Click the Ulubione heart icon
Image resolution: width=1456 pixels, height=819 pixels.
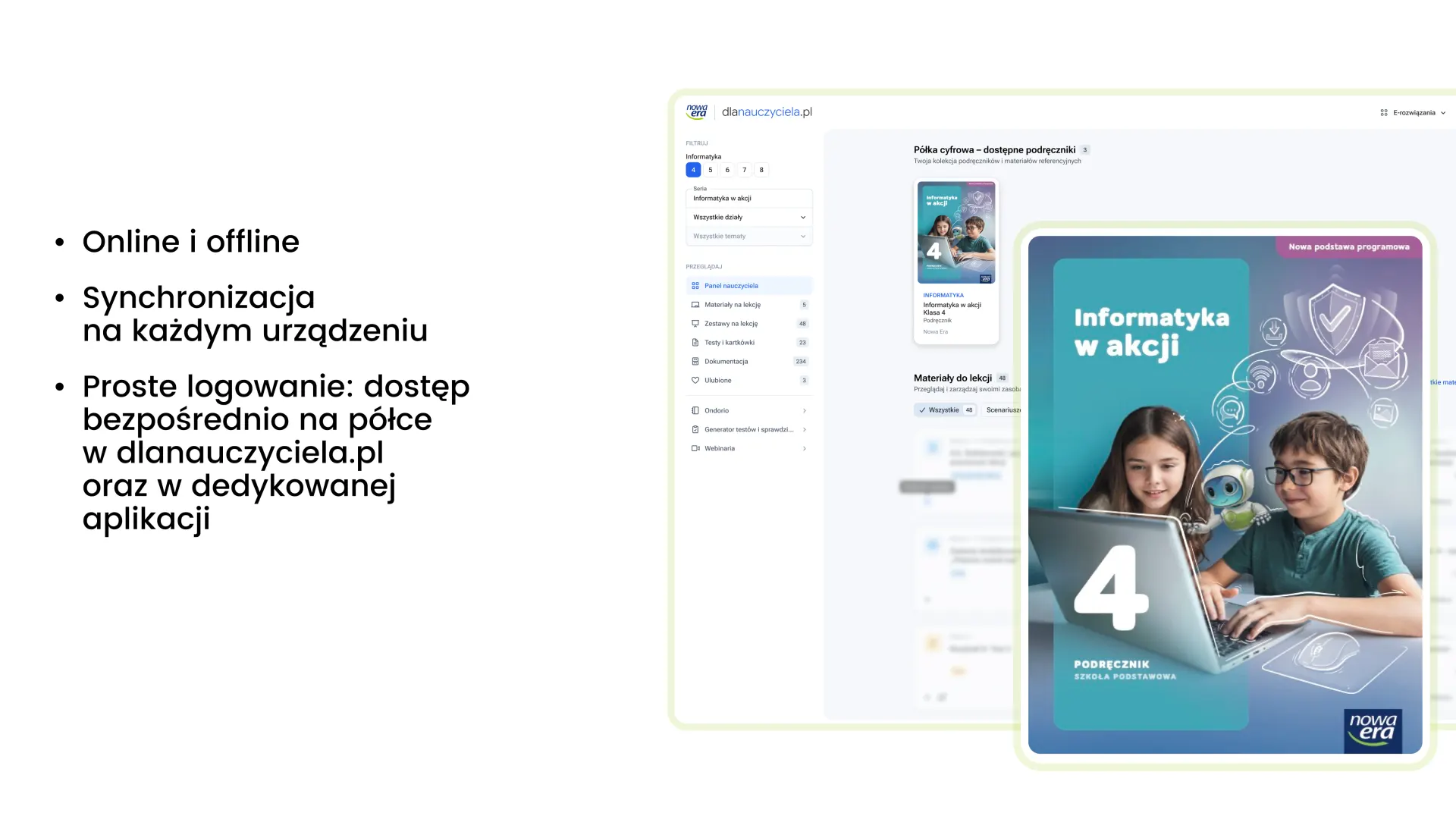click(x=695, y=381)
